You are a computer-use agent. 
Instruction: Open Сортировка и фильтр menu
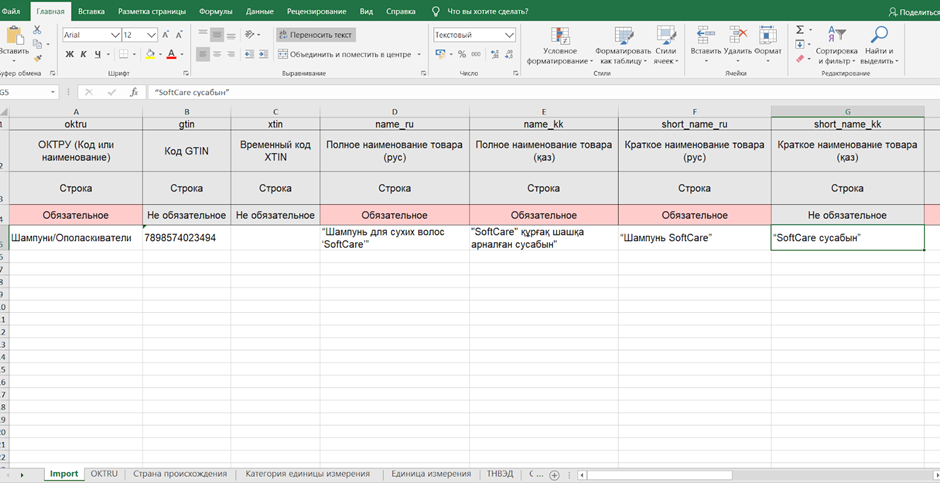(836, 46)
